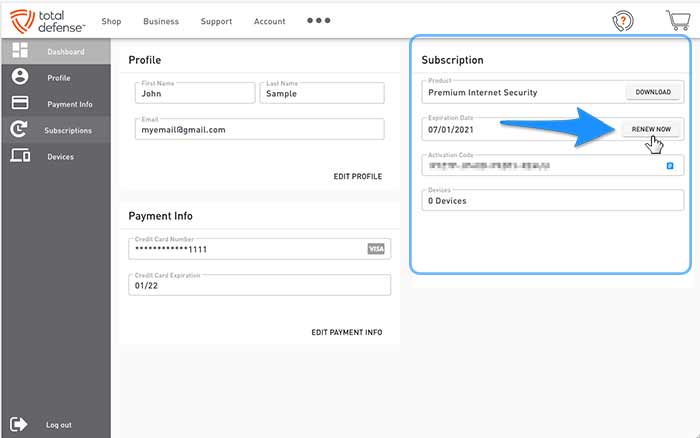This screenshot has height=438, width=700.
Task: Go to Dashboard in sidebar
Action: tap(66, 52)
